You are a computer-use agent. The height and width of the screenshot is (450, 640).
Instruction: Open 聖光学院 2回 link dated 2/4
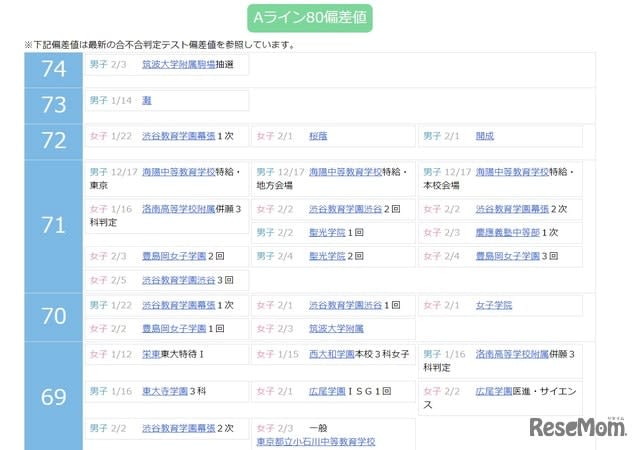327,256
